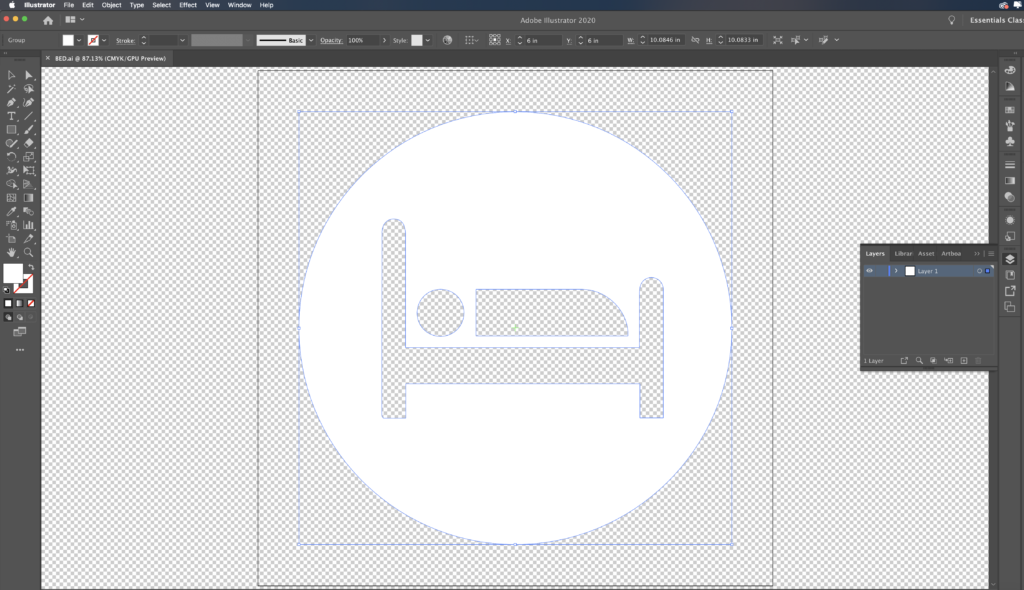Open the New Layer button in Layers panel

tap(963, 360)
